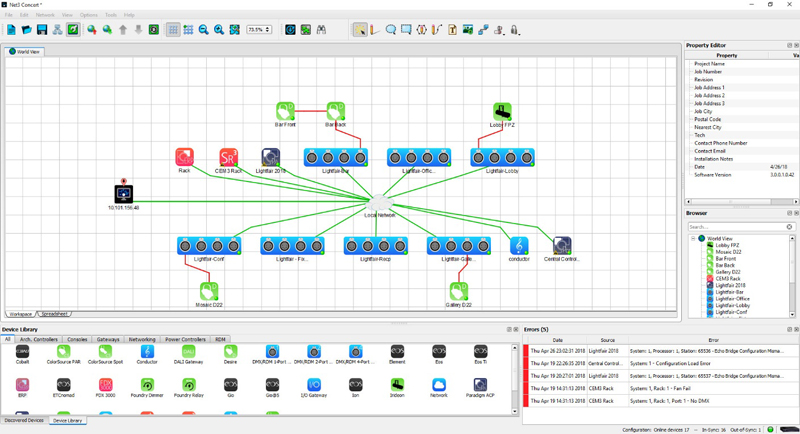The width and height of the screenshot is (800, 434).
Task: Click the binoculars search icon
Action: point(321,30)
